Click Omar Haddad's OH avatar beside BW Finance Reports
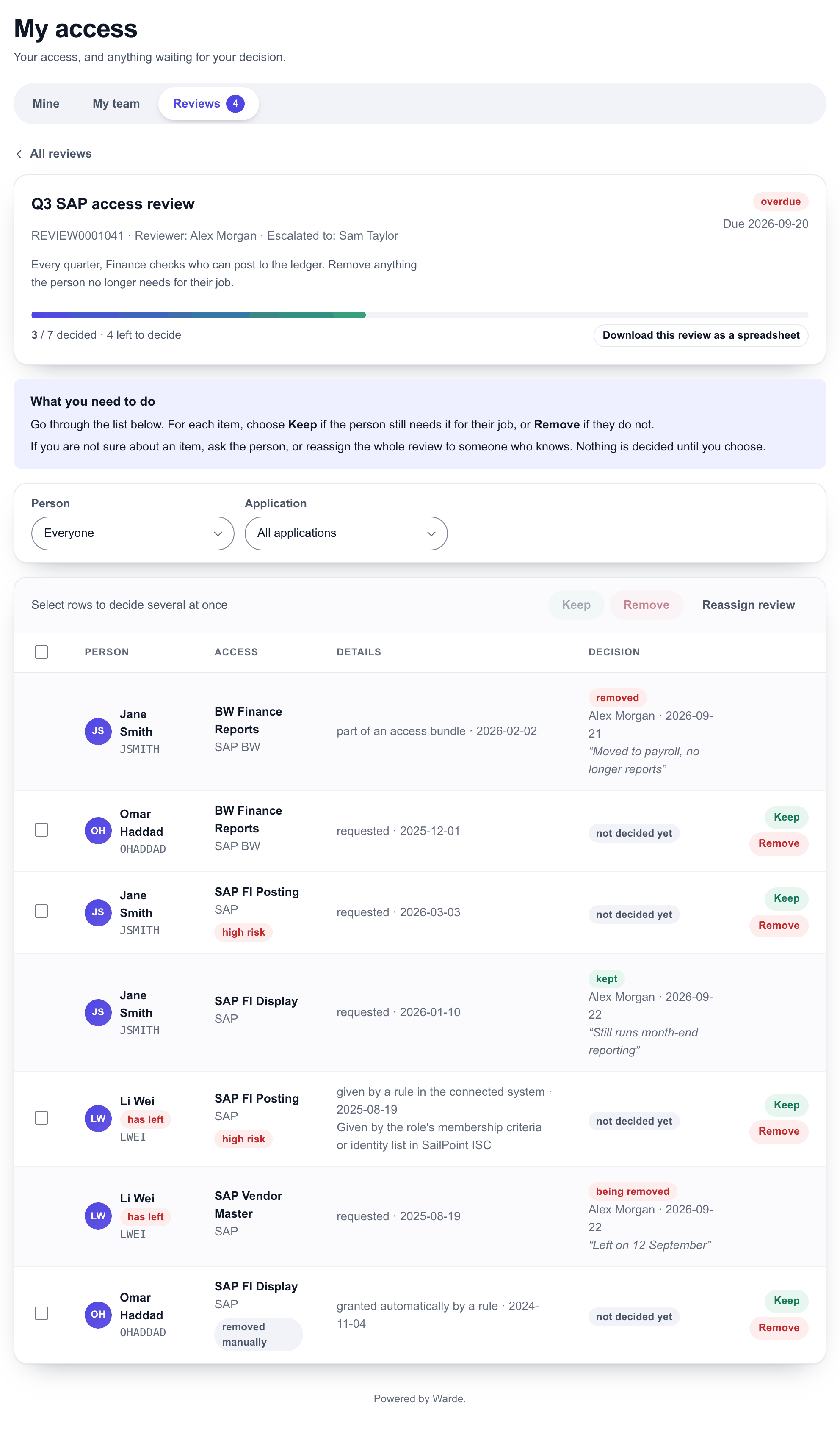 click(98, 830)
